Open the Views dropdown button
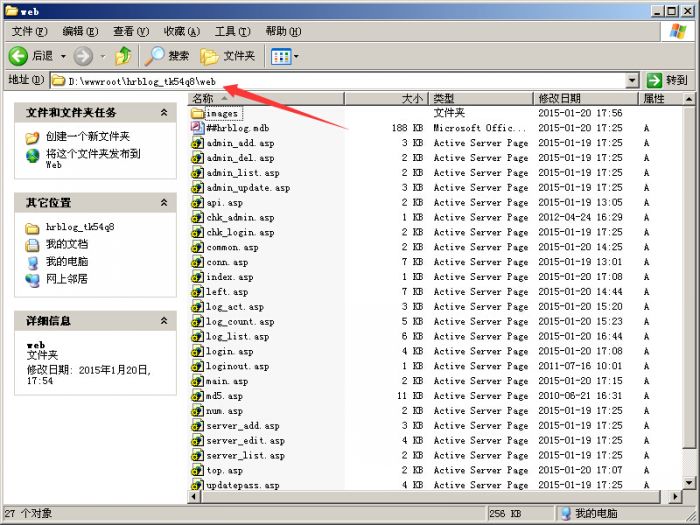The image size is (700, 525). 285,56
